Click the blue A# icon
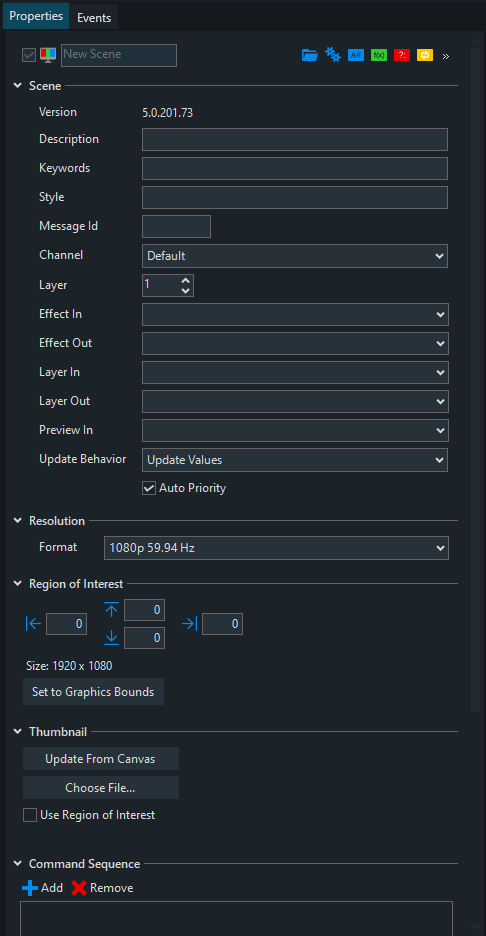This screenshot has width=486, height=936. tap(356, 55)
